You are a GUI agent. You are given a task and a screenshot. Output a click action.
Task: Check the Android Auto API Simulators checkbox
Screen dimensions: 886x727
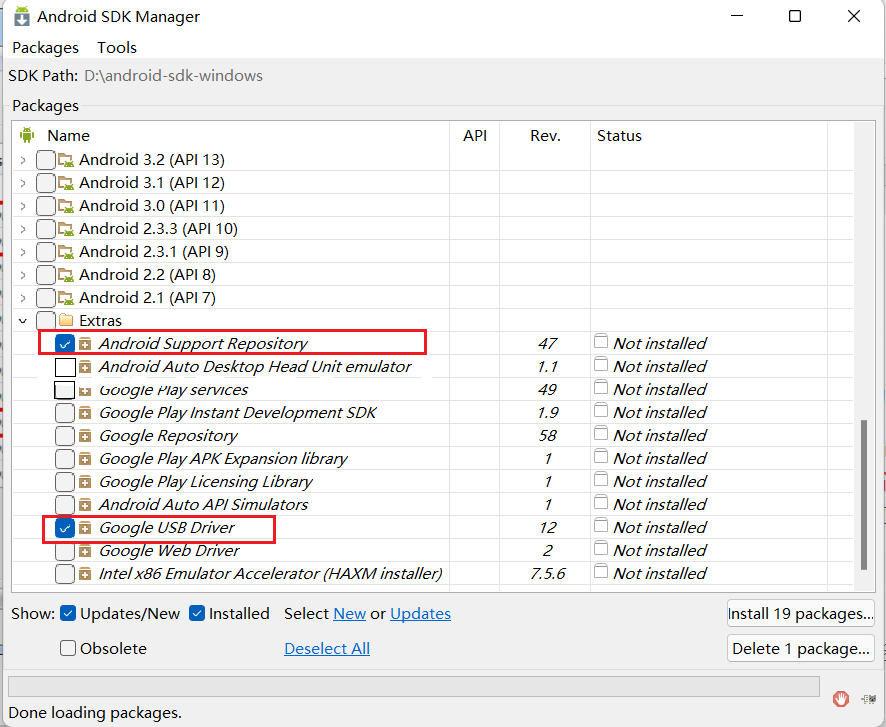(65, 505)
